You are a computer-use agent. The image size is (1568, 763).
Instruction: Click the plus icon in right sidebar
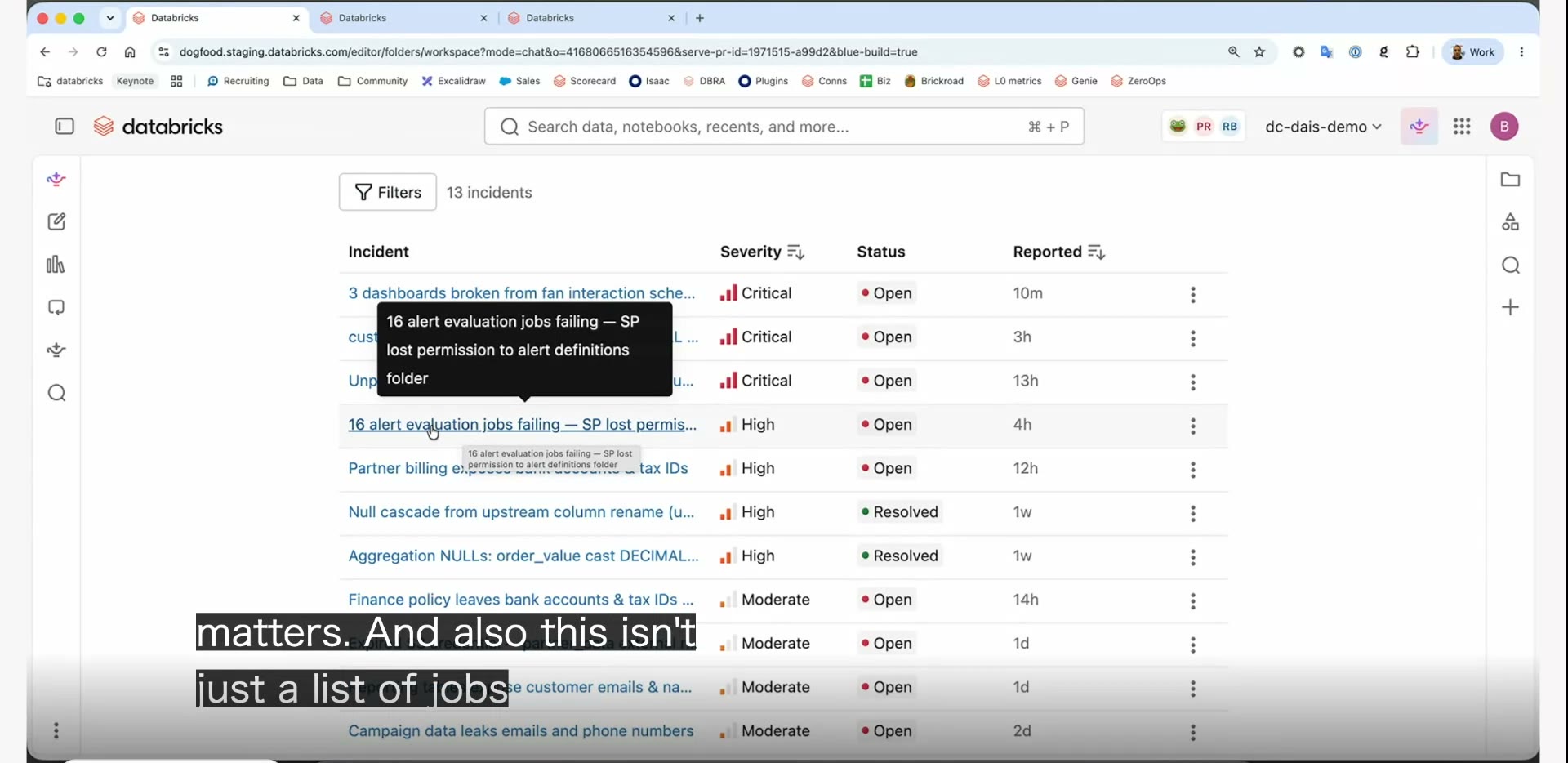point(1511,308)
